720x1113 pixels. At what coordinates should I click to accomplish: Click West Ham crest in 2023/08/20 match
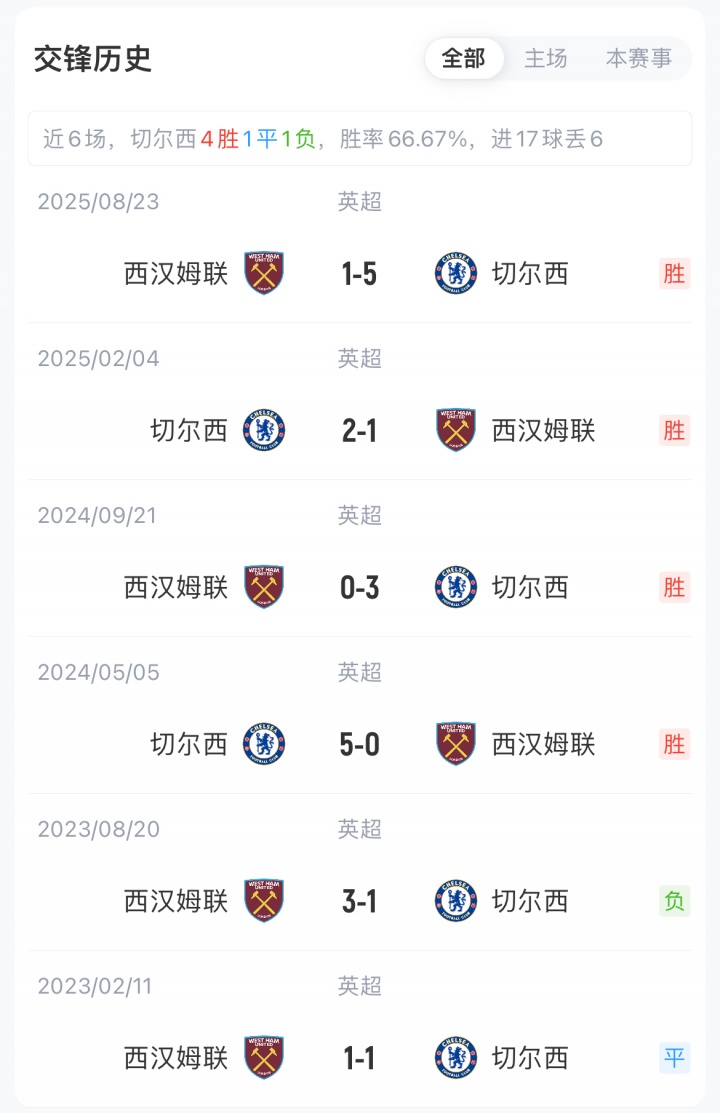coord(264,901)
